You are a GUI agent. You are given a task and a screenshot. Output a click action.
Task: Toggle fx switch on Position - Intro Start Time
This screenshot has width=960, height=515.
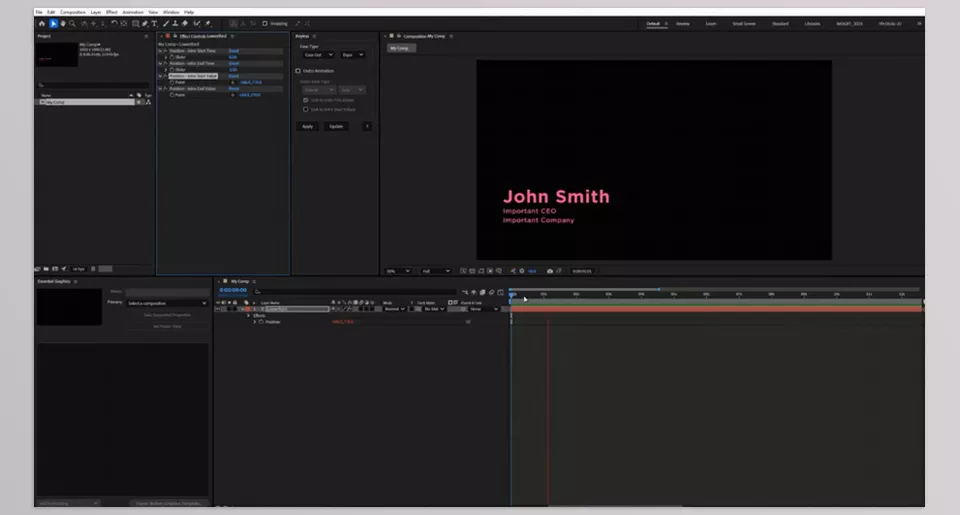pyautogui.click(x=165, y=51)
